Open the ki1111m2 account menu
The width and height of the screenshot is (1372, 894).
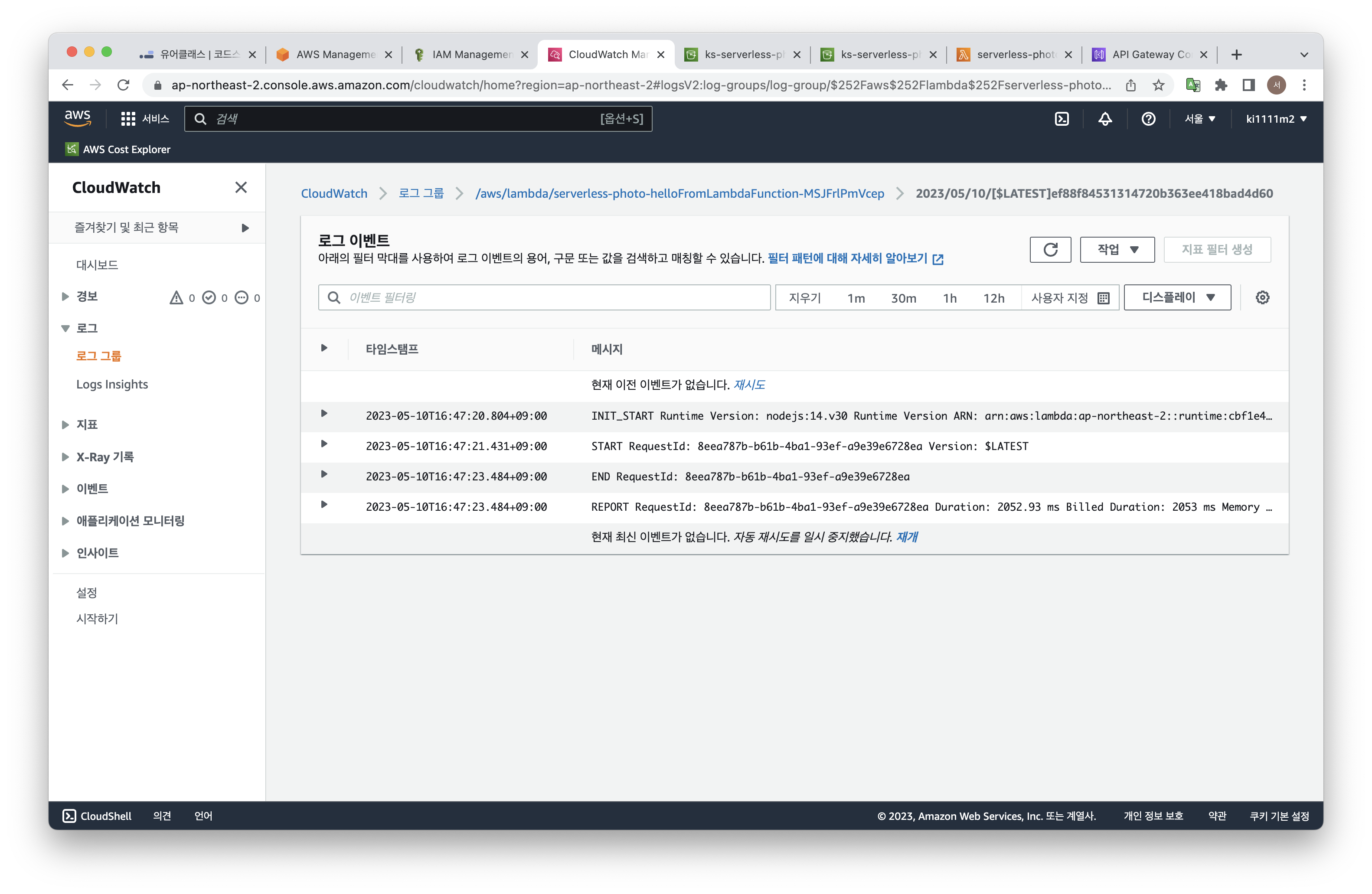click(x=1276, y=119)
